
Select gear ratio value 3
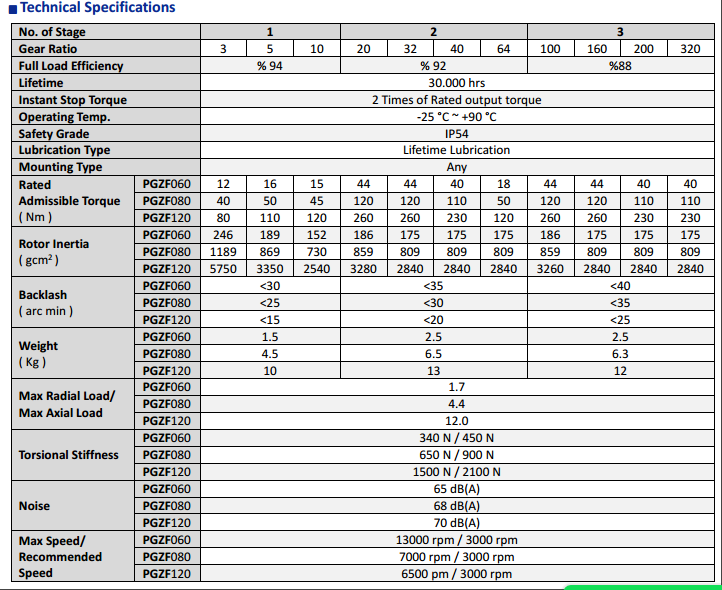tap(223, 49)
